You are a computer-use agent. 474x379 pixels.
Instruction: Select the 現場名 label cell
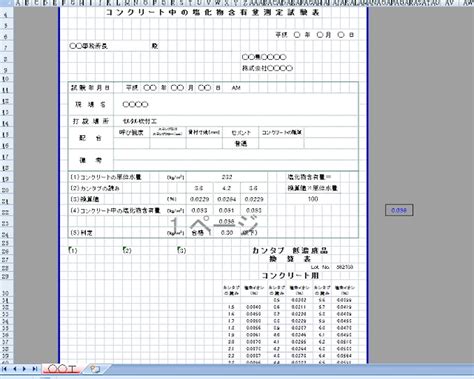point(90,105)
